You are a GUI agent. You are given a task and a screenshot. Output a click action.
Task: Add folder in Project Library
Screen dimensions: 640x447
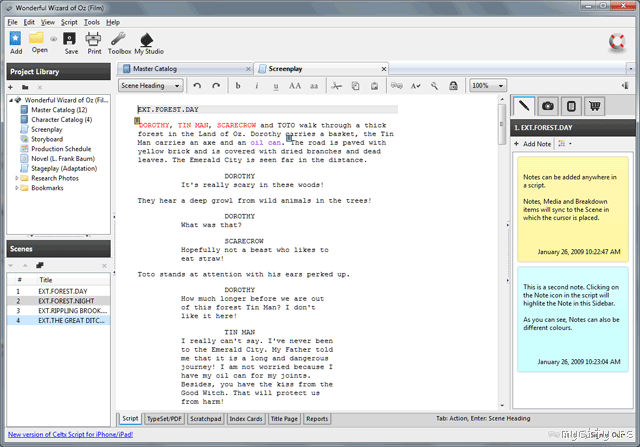tap(25, 87)
